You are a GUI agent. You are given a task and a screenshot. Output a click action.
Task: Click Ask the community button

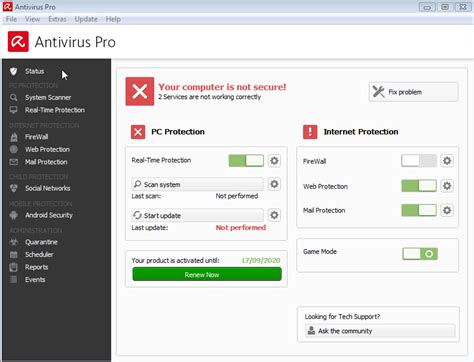click(380, 331)
